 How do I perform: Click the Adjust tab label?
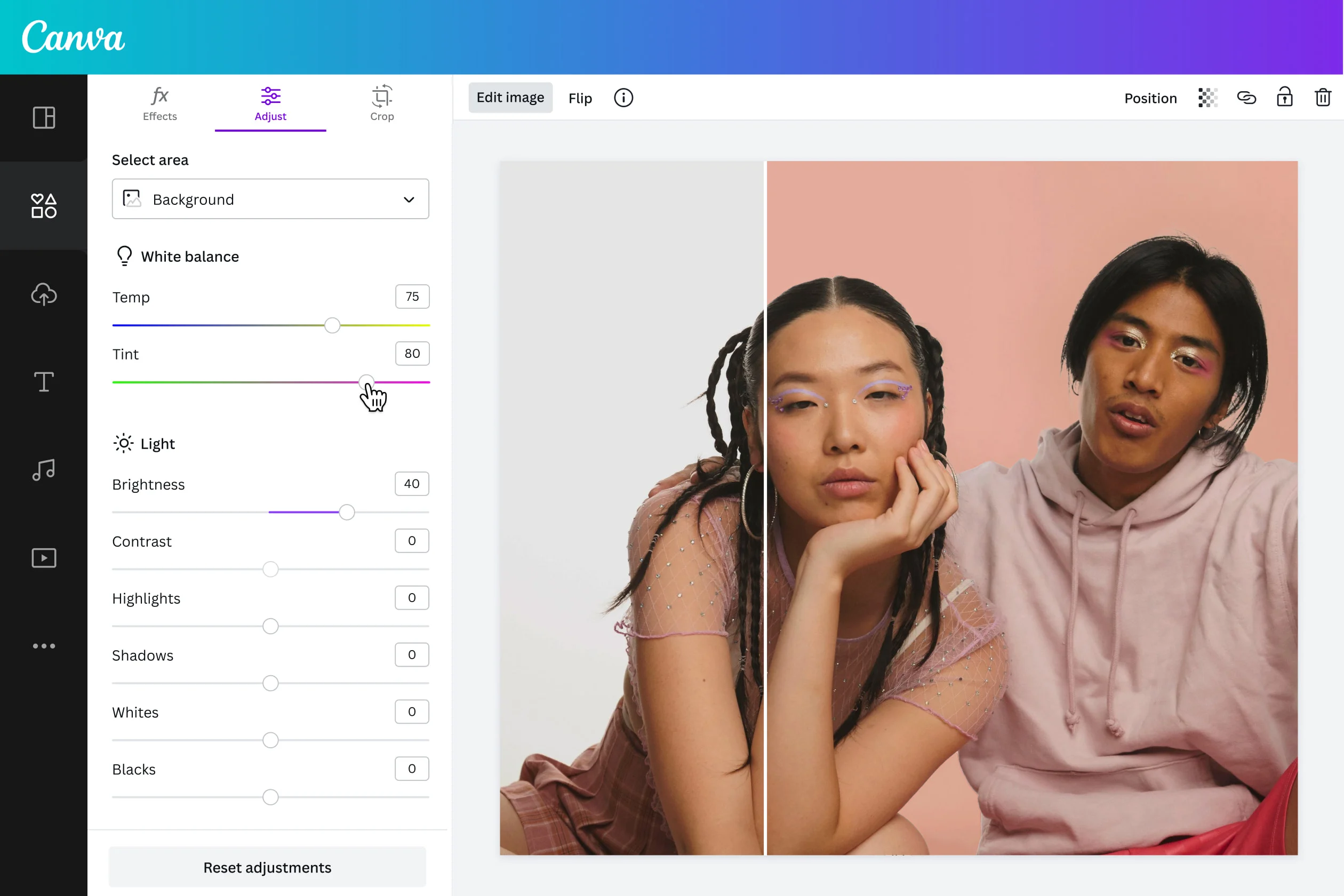coord(270,116)
